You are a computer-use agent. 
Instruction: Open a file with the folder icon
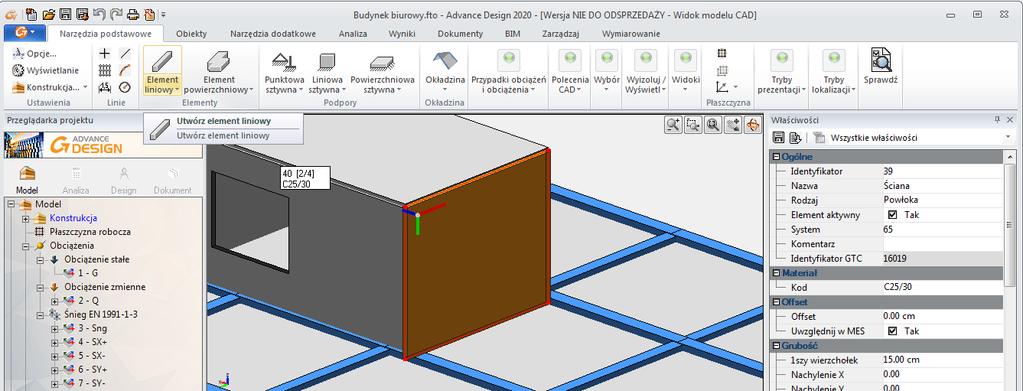(48, 13)
